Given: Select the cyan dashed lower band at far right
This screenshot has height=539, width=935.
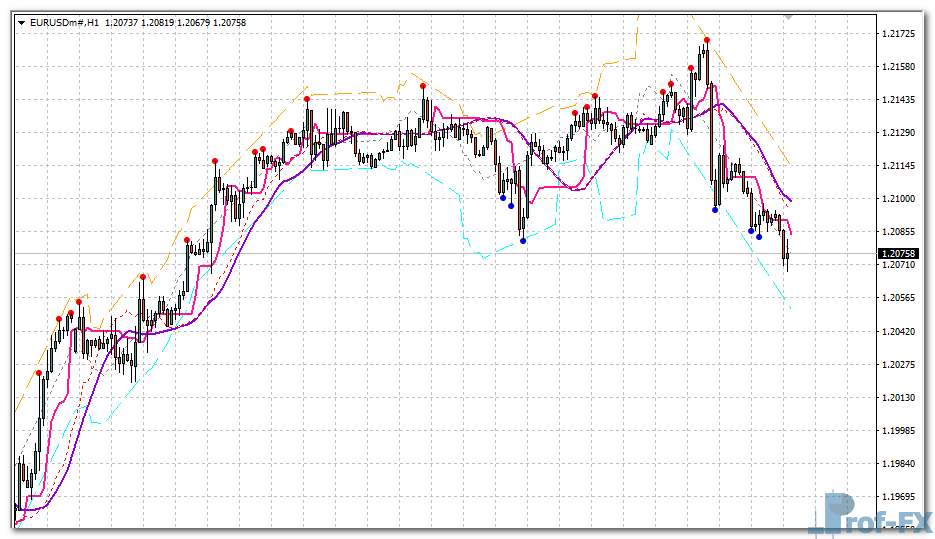Looking at the screenshot, I should pyautogui.click(x=790, y=308).
